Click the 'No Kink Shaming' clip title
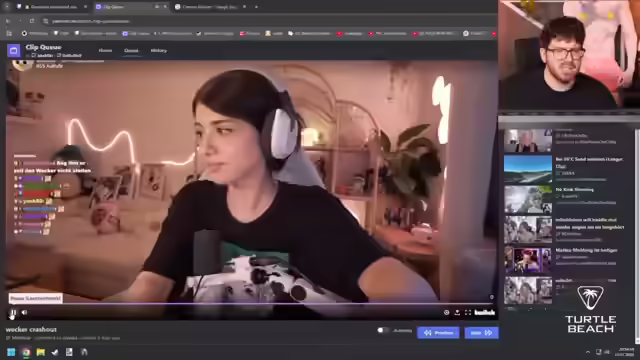This screenshot has width=640, height=360. [575, 190]
